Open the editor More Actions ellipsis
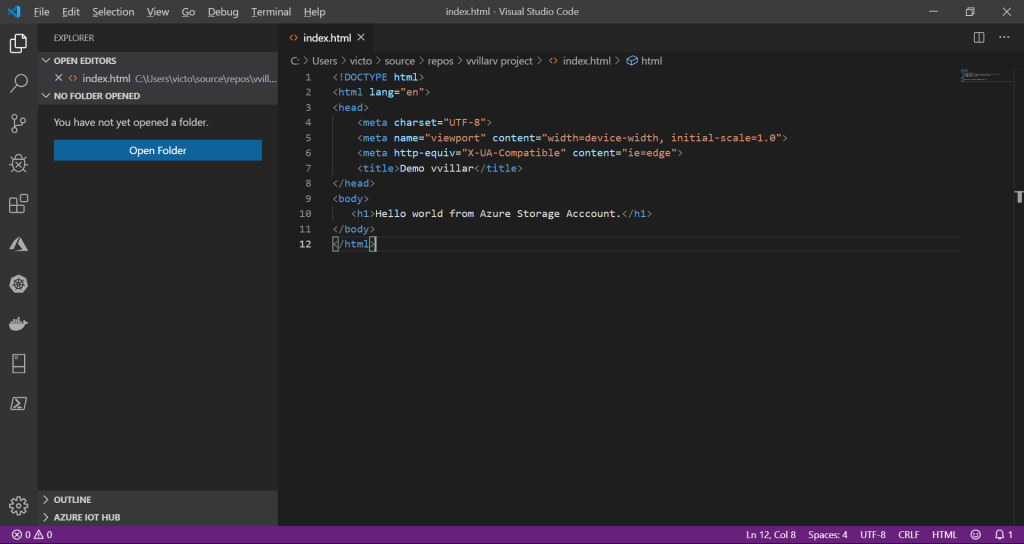The width and height of the screenshot is (1024, 544). pos(1004,38)
